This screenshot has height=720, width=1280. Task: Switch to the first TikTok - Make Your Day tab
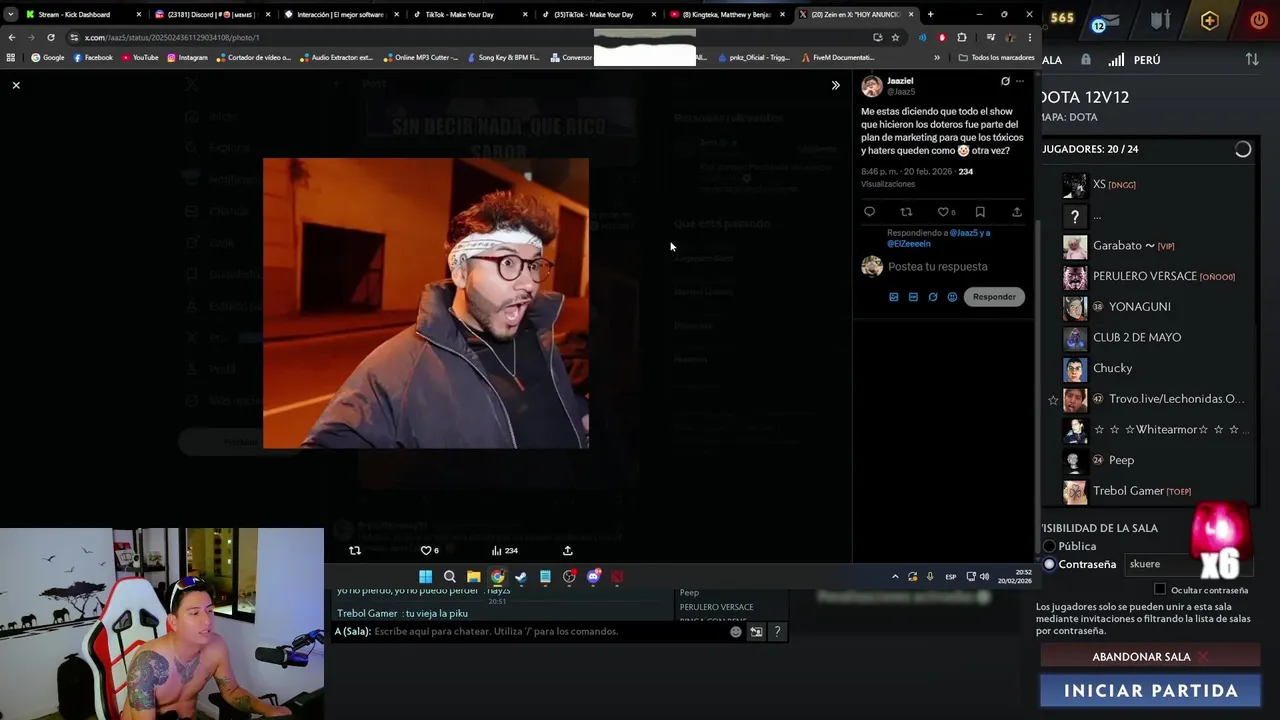click(x=469, y=14)
